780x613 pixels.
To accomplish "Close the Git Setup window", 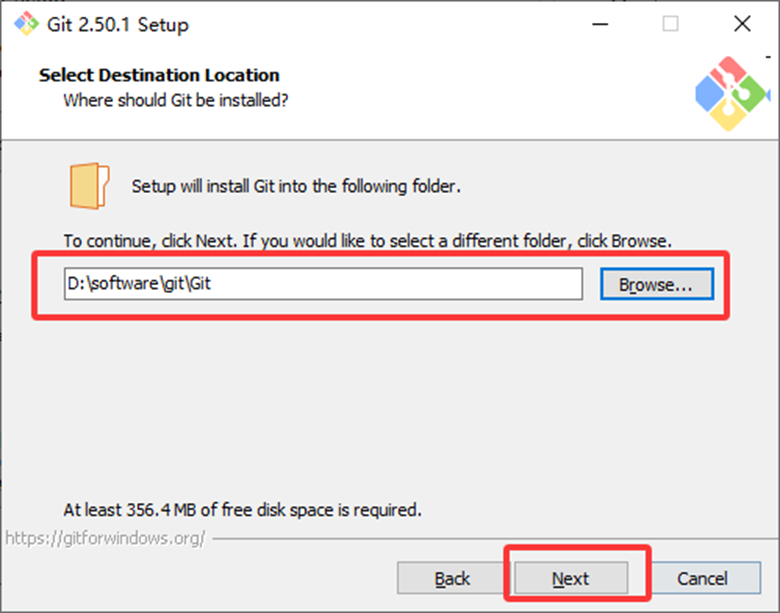I will [742, 24].
